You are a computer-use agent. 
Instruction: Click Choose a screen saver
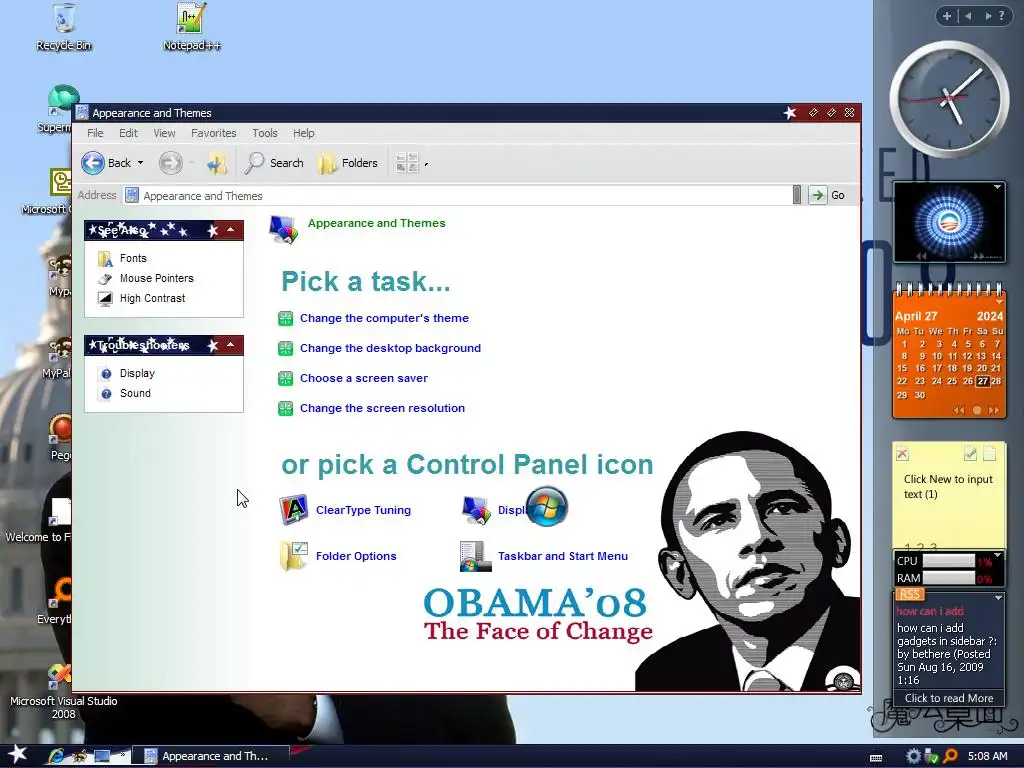364,378
